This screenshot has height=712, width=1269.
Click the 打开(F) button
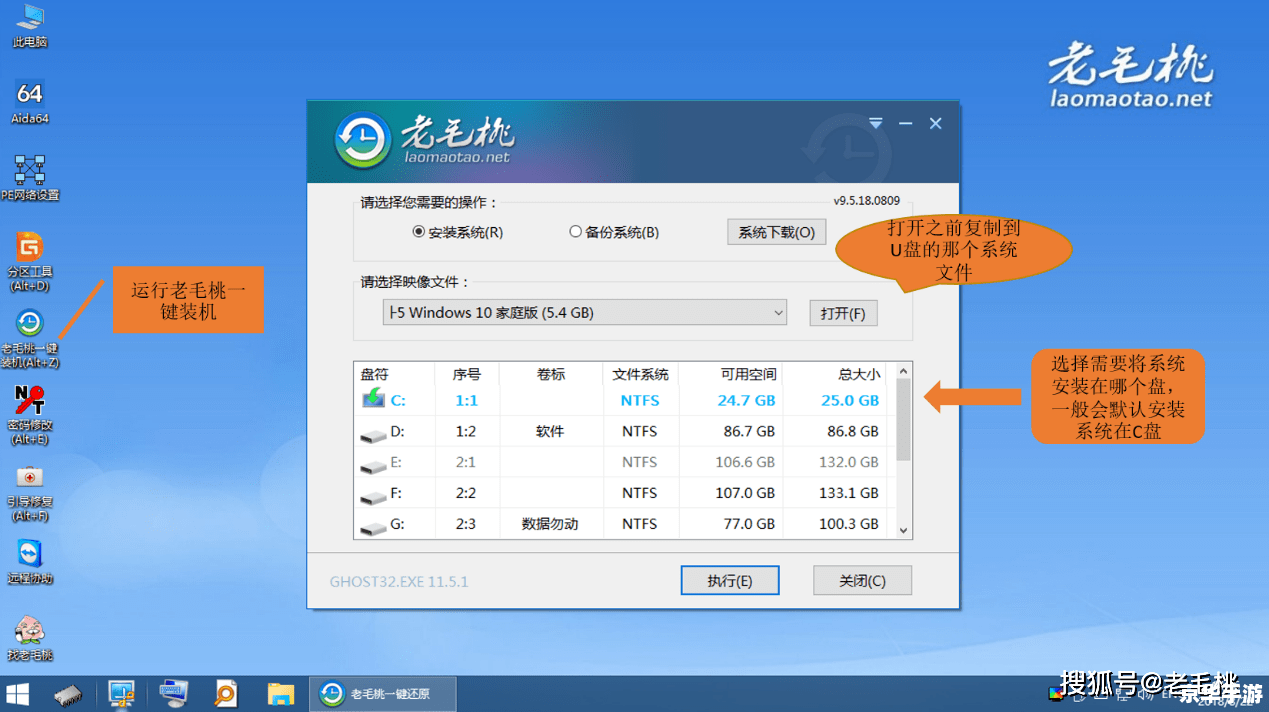point(843,313)
